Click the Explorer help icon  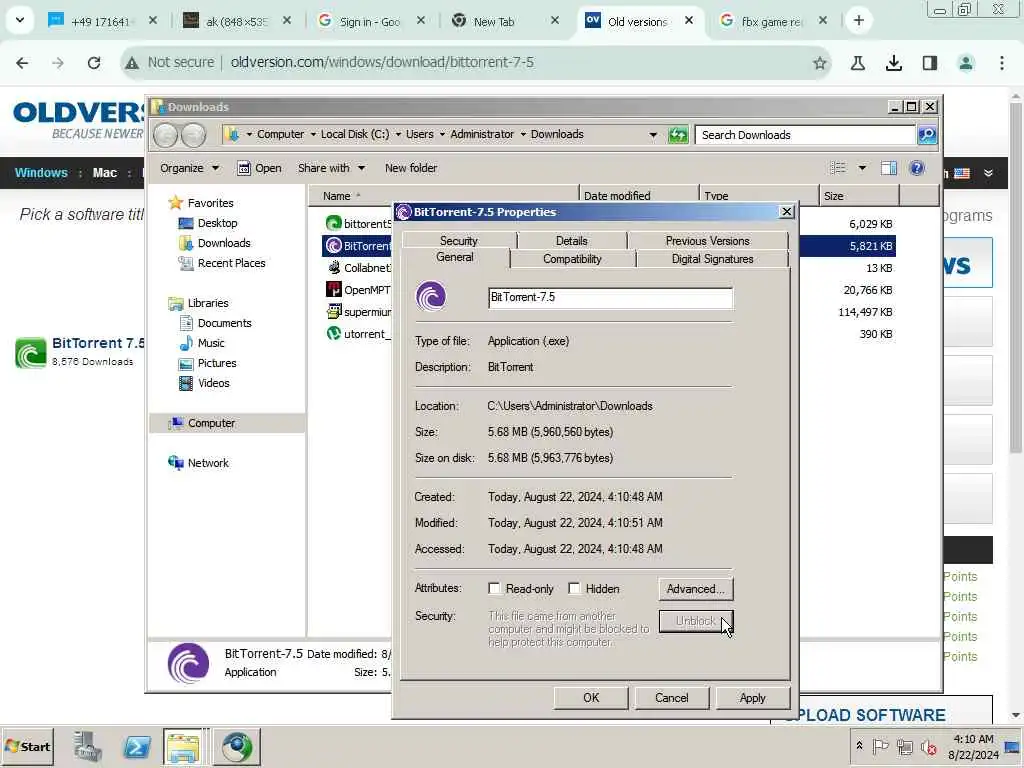(917, 168)
